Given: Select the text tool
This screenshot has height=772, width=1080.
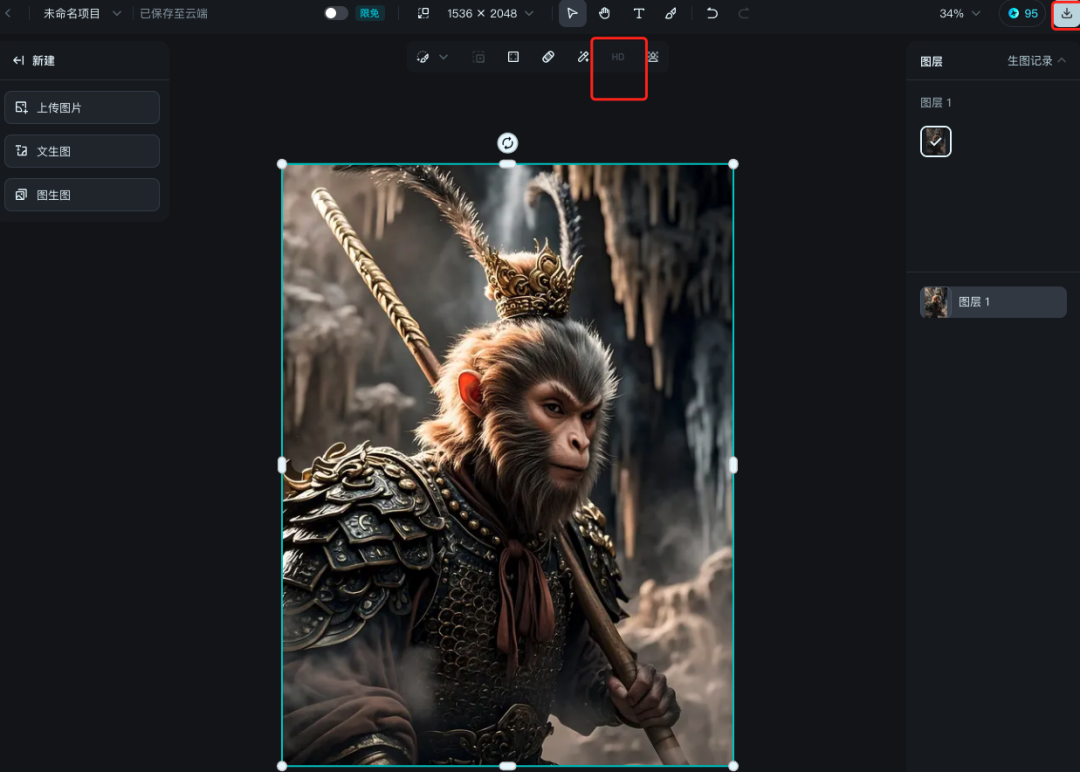Looking at the screenshot, I should pos(638,13).
